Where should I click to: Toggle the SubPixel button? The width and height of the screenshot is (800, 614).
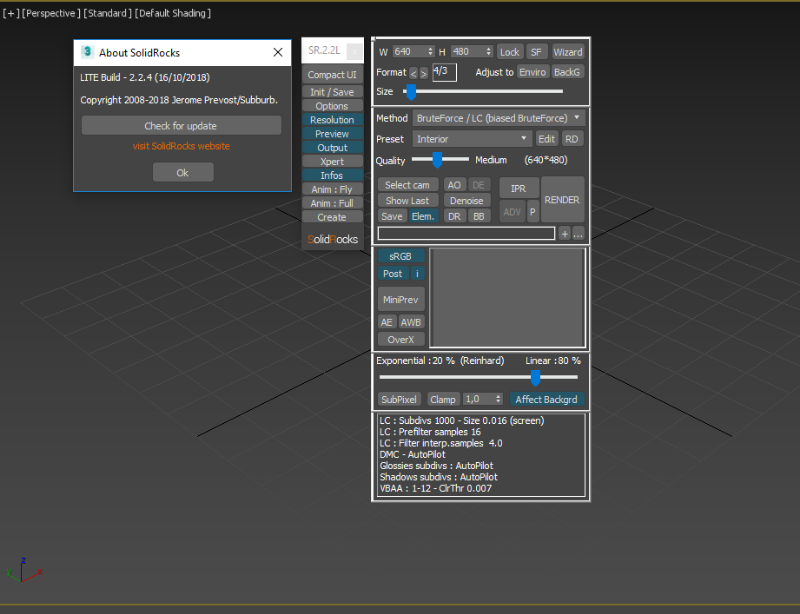pos(399,399)
